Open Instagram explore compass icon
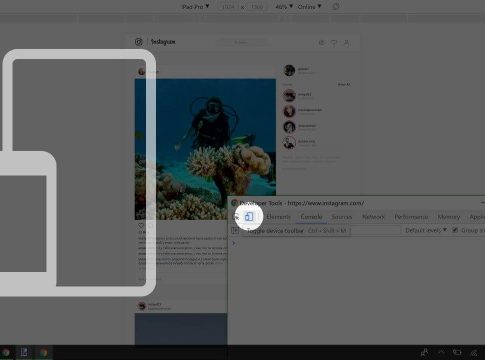 (x=322, y=43)
